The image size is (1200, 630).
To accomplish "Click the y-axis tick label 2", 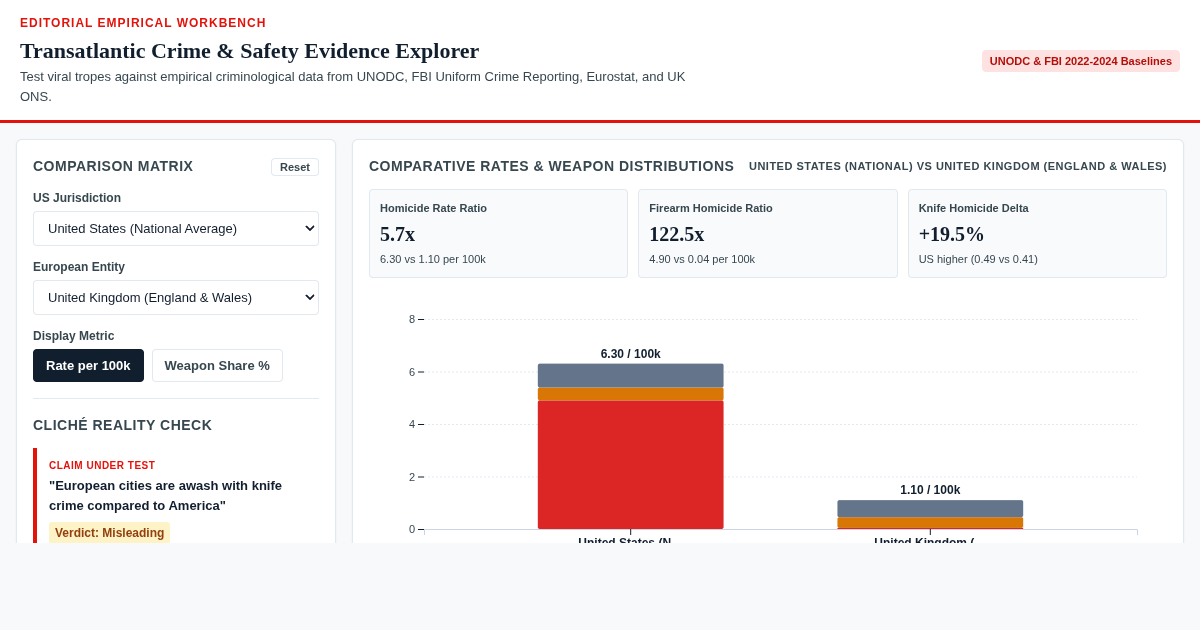I will point(412,477).
